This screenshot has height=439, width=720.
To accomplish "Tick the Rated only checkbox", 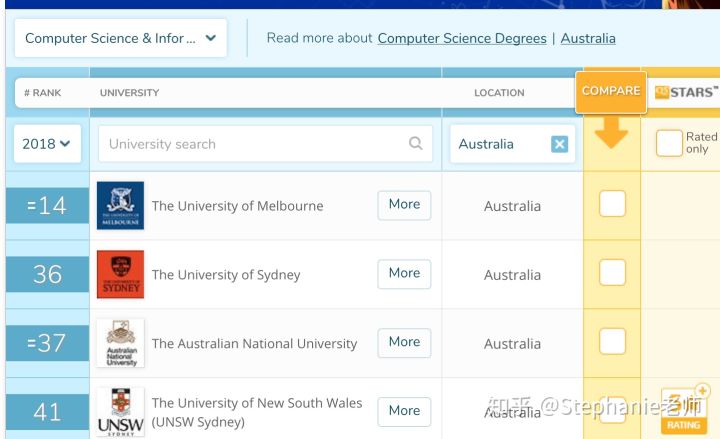I will (669, 143).
